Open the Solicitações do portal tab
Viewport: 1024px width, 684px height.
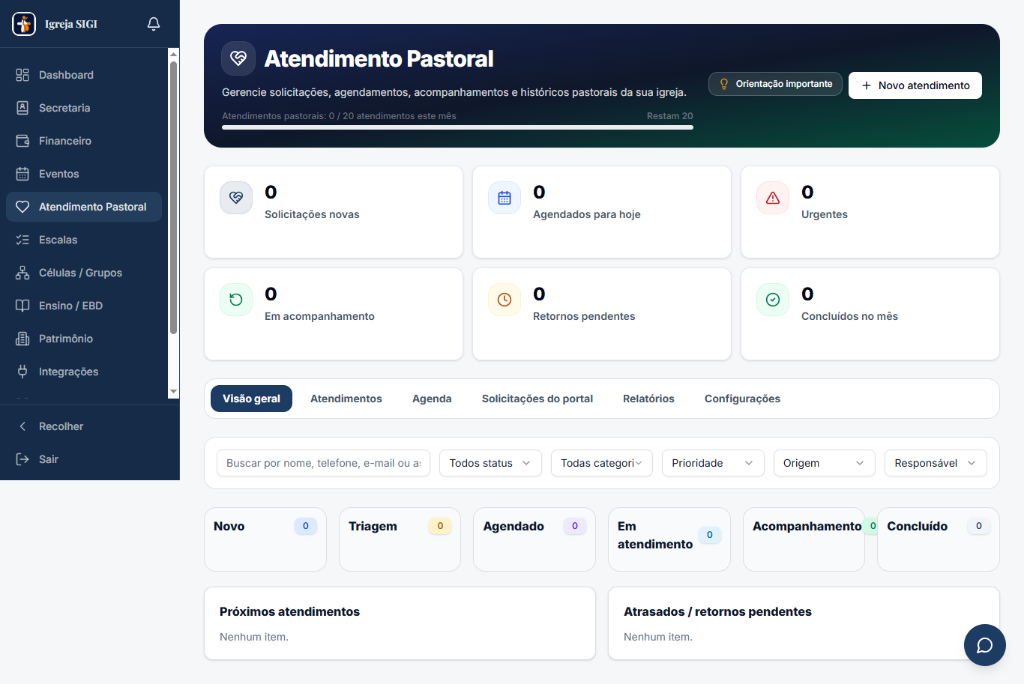(537, 399)
